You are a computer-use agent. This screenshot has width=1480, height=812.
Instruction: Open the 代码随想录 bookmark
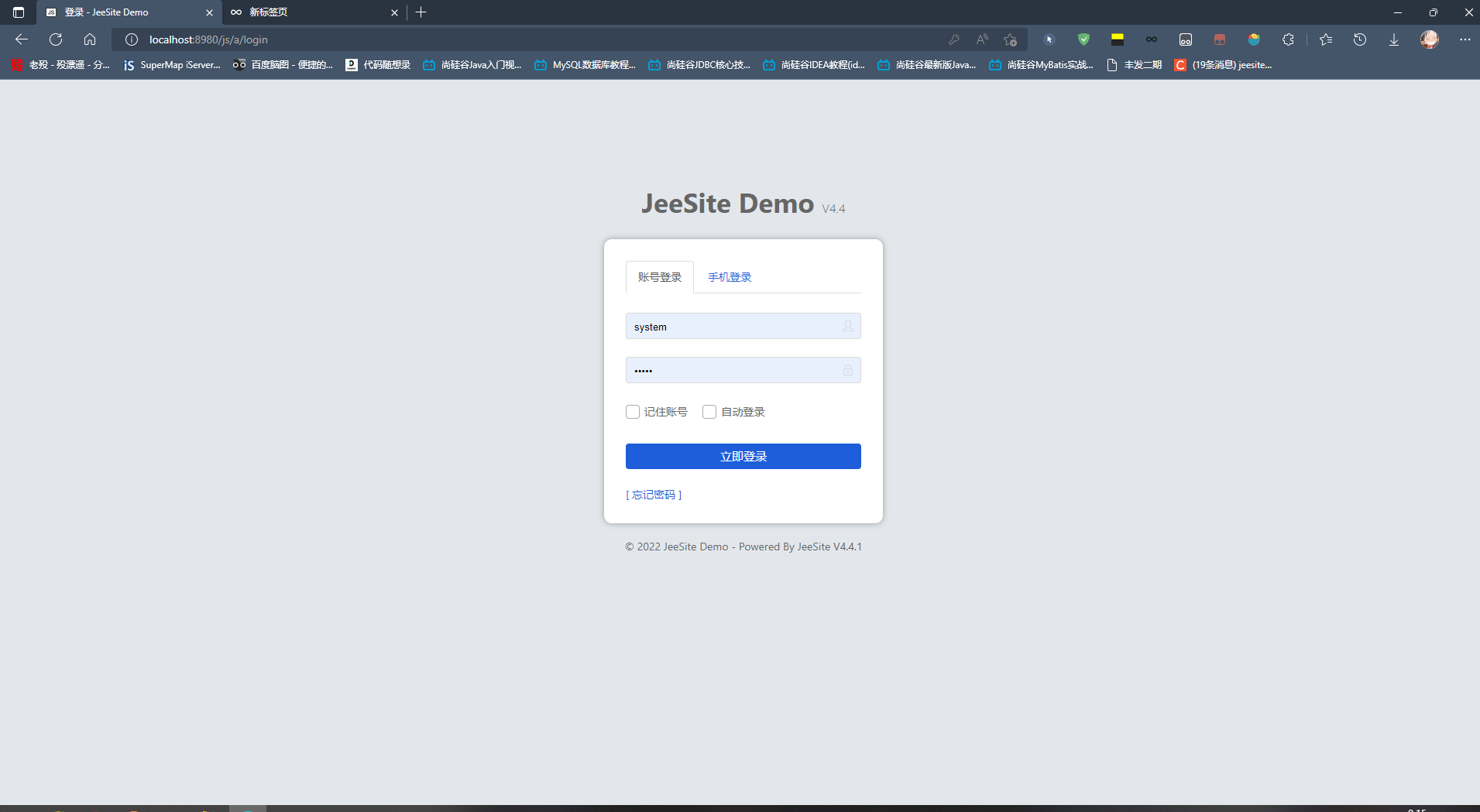click(378, 65)
